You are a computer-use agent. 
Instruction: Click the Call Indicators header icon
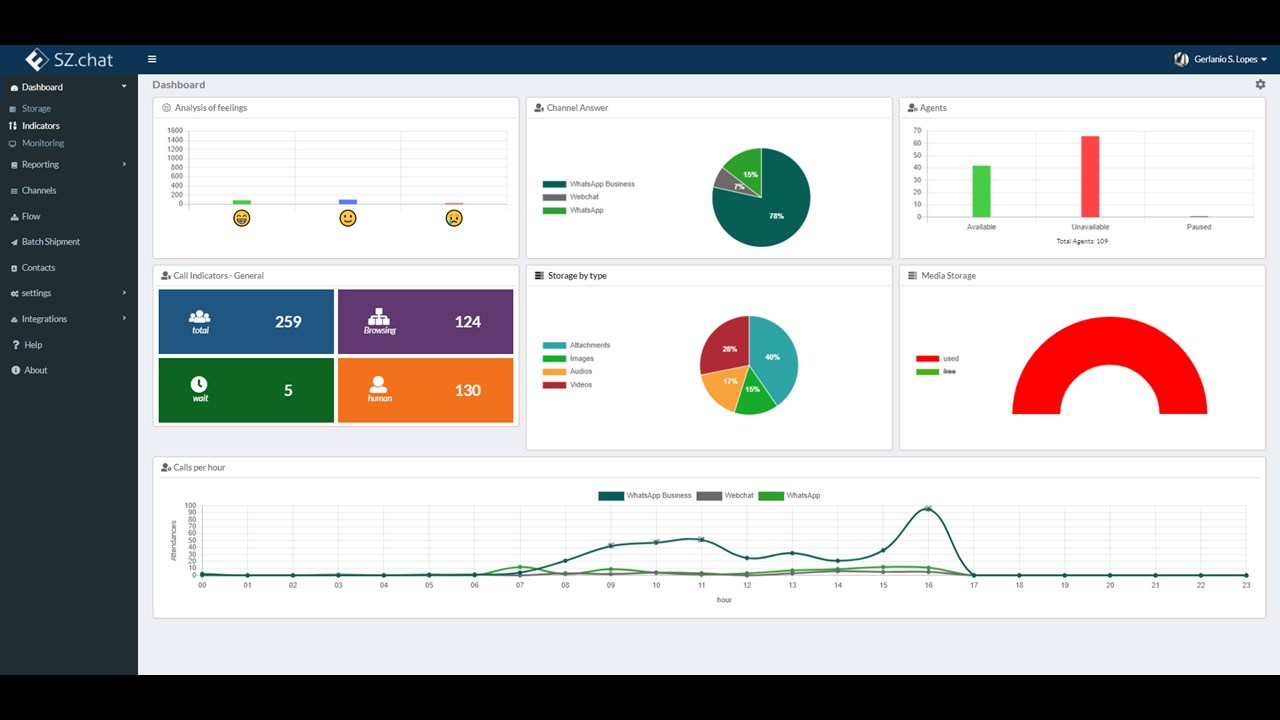click(x=166, y=276)
